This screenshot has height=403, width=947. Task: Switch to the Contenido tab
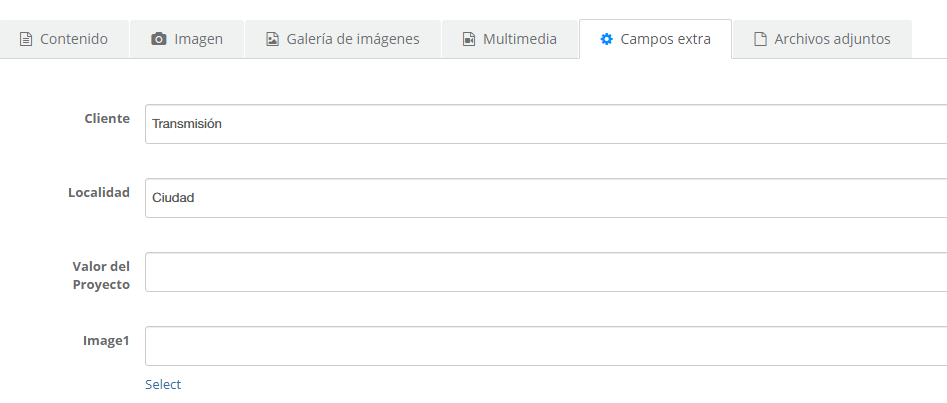65,39
